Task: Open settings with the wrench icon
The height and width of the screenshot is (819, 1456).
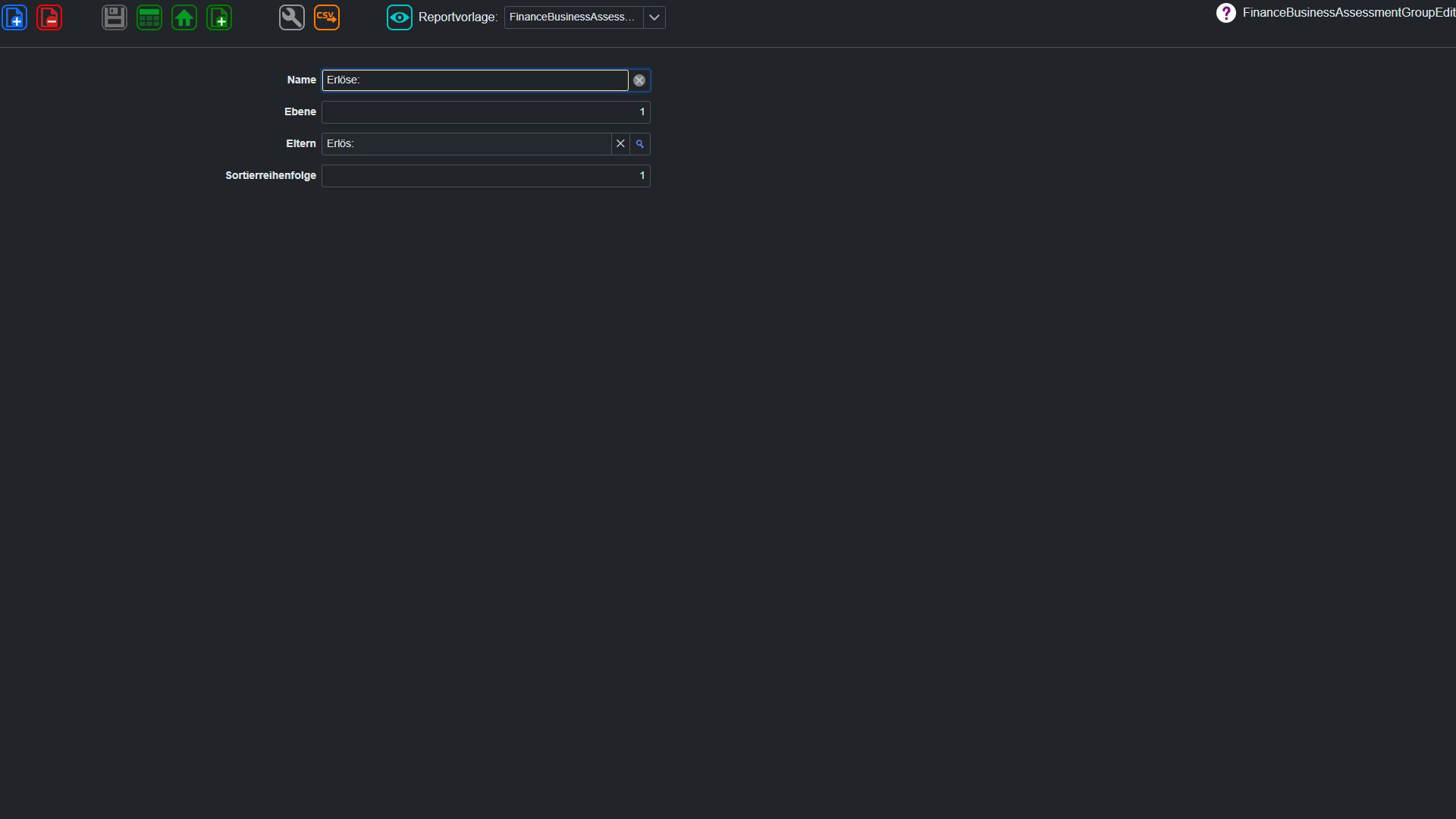Action: pos(292,17)
